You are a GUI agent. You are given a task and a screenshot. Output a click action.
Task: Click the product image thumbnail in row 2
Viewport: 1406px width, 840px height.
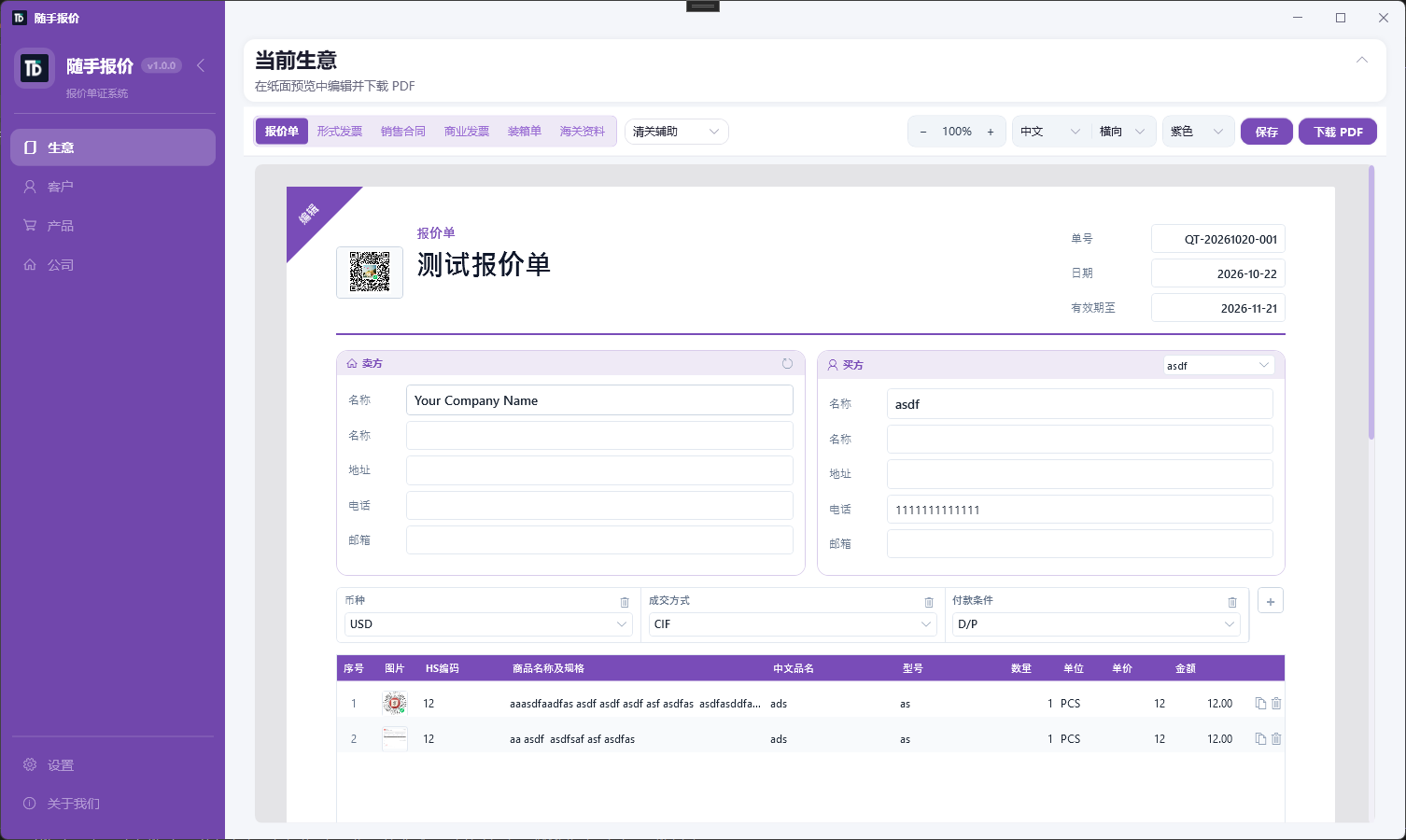395,738
